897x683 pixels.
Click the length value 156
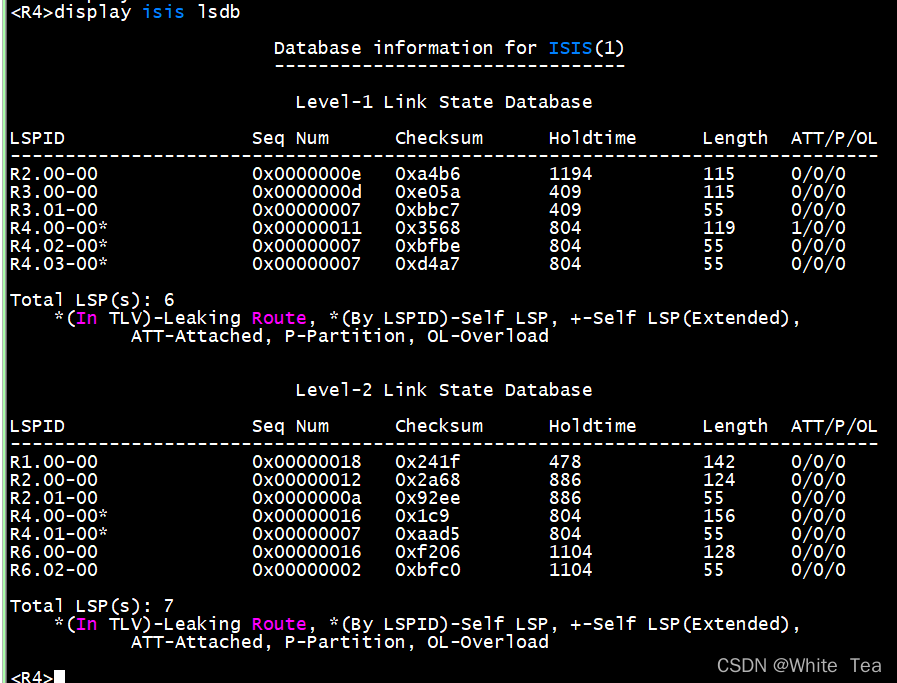(718, 516)
